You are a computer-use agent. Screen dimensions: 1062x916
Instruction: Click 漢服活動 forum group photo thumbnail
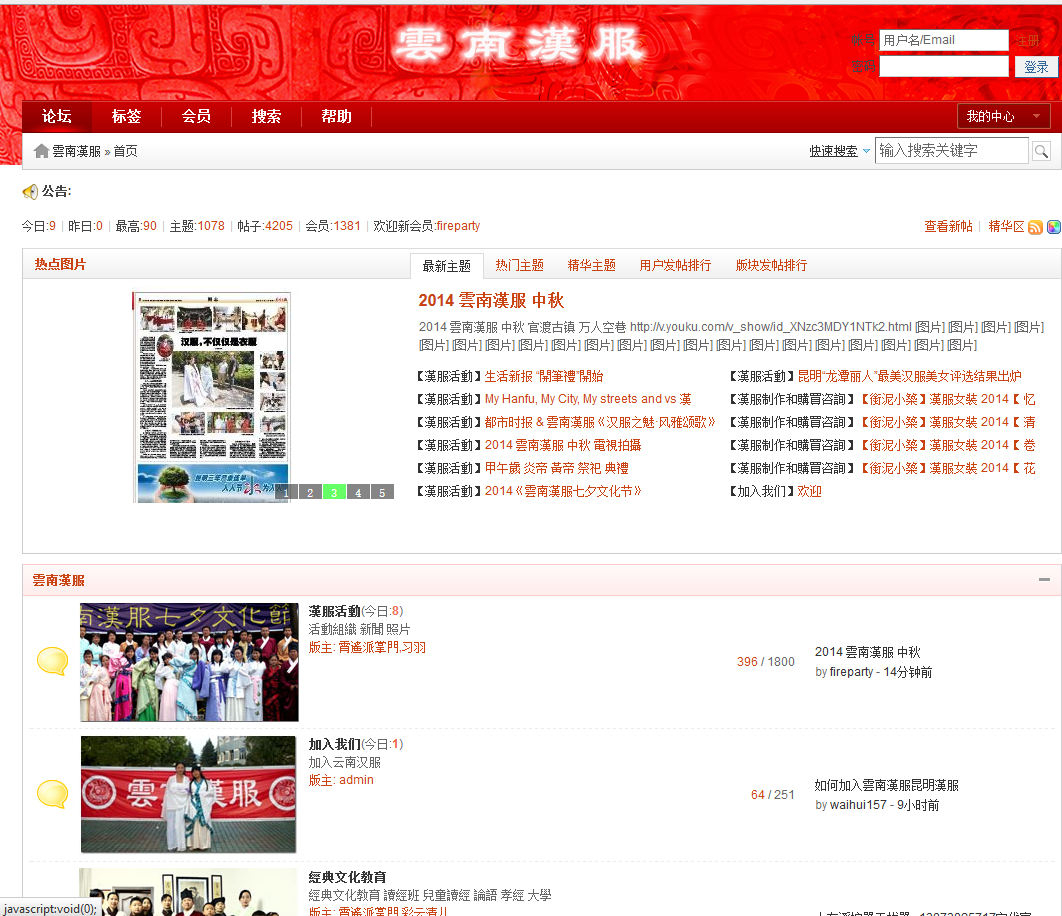189,662
